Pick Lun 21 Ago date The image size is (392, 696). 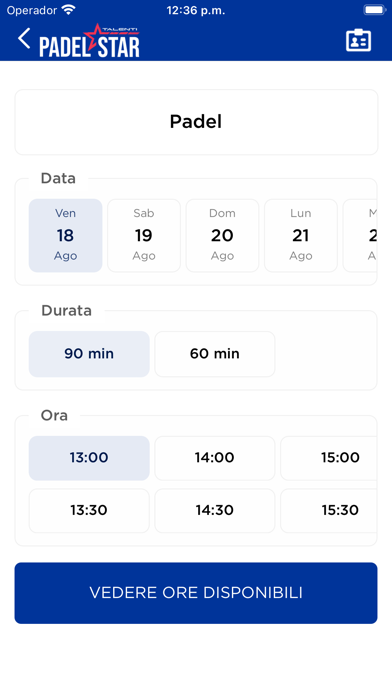pyautogui.click(x=301, y=235)
